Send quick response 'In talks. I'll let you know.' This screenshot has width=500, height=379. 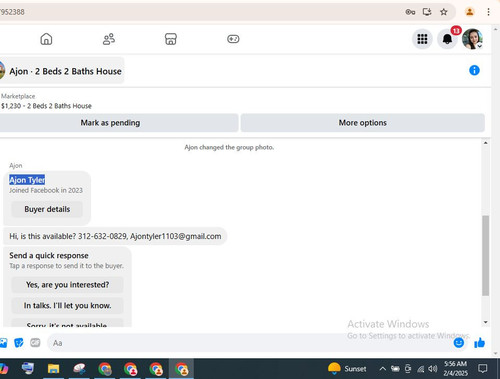point(67,306)
